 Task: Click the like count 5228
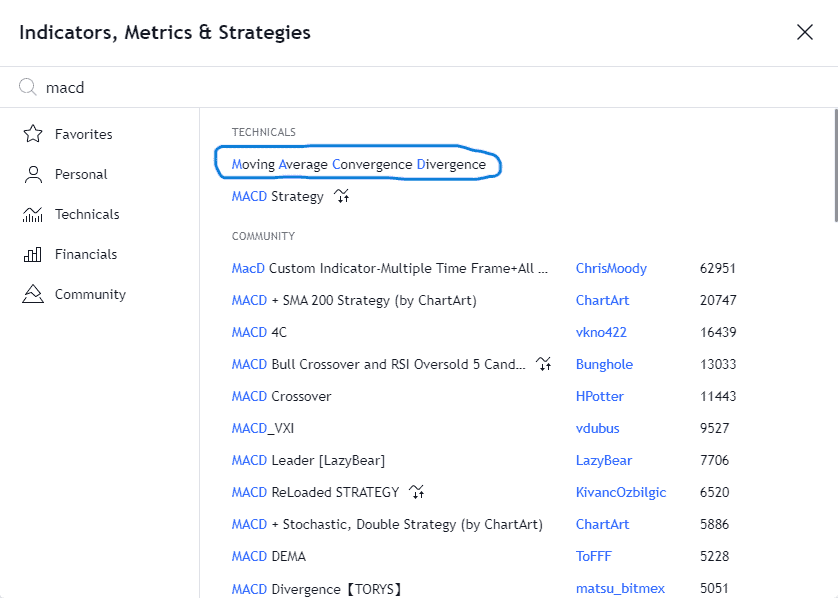(715, 556)
